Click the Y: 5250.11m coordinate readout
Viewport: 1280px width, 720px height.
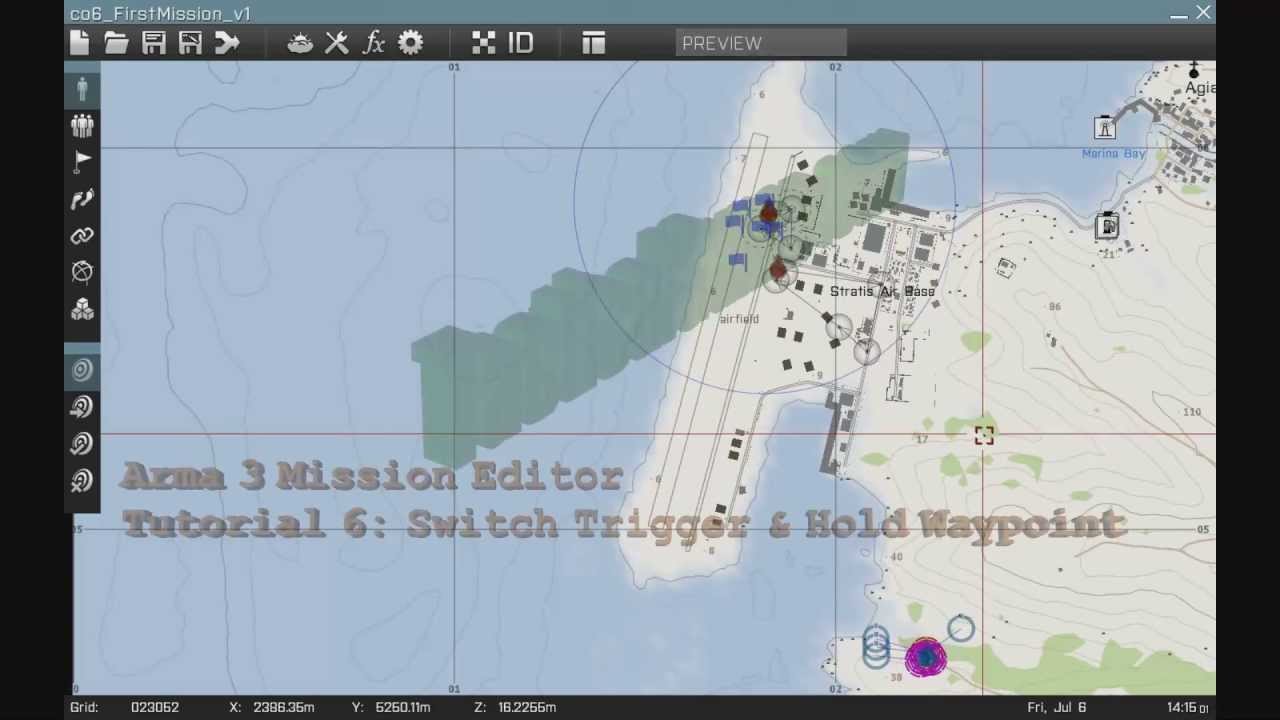391,707
